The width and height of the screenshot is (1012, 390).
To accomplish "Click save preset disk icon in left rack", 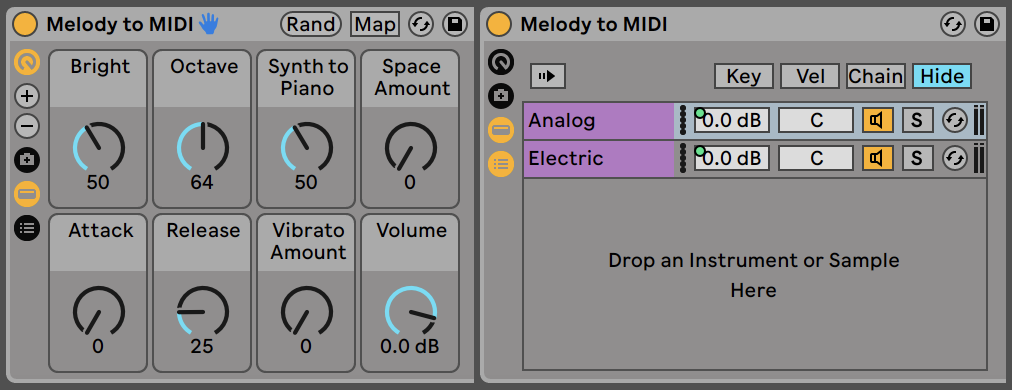I will [455, 25].
